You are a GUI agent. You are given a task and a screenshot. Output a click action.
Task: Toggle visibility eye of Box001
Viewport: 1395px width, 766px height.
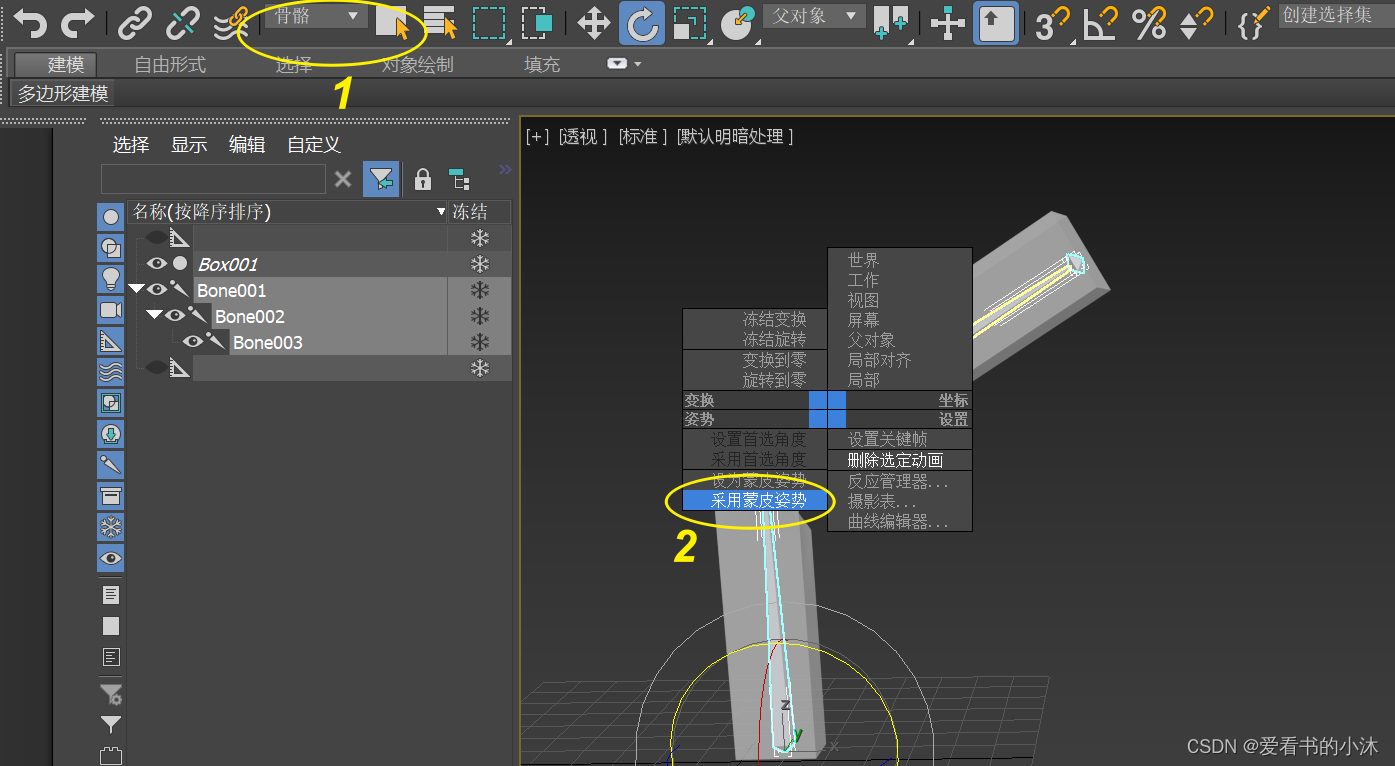[157, 264]
